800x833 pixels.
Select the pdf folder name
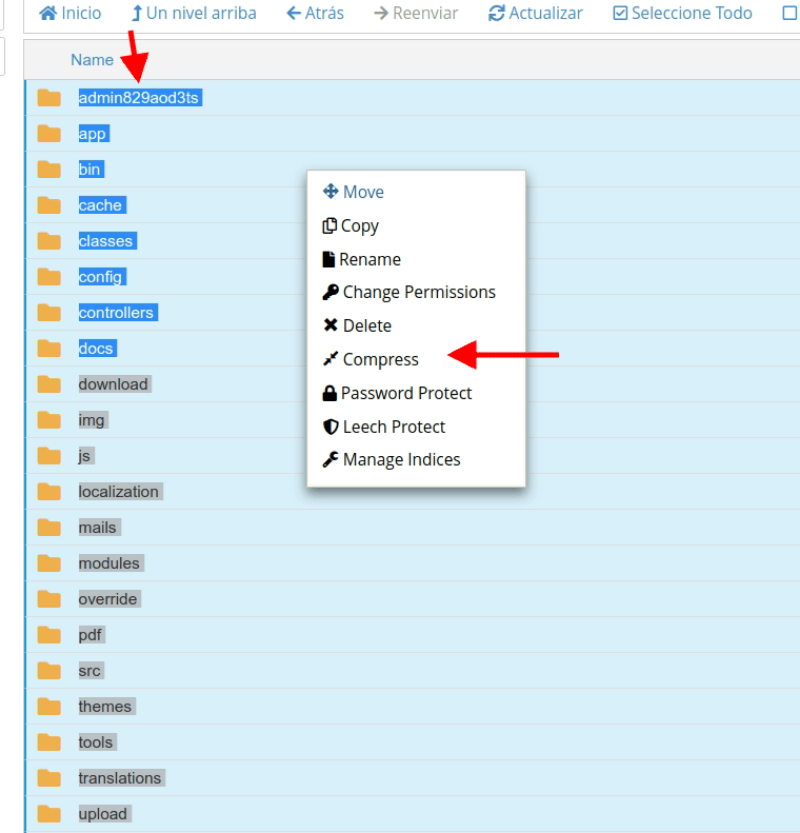(91, 635)
